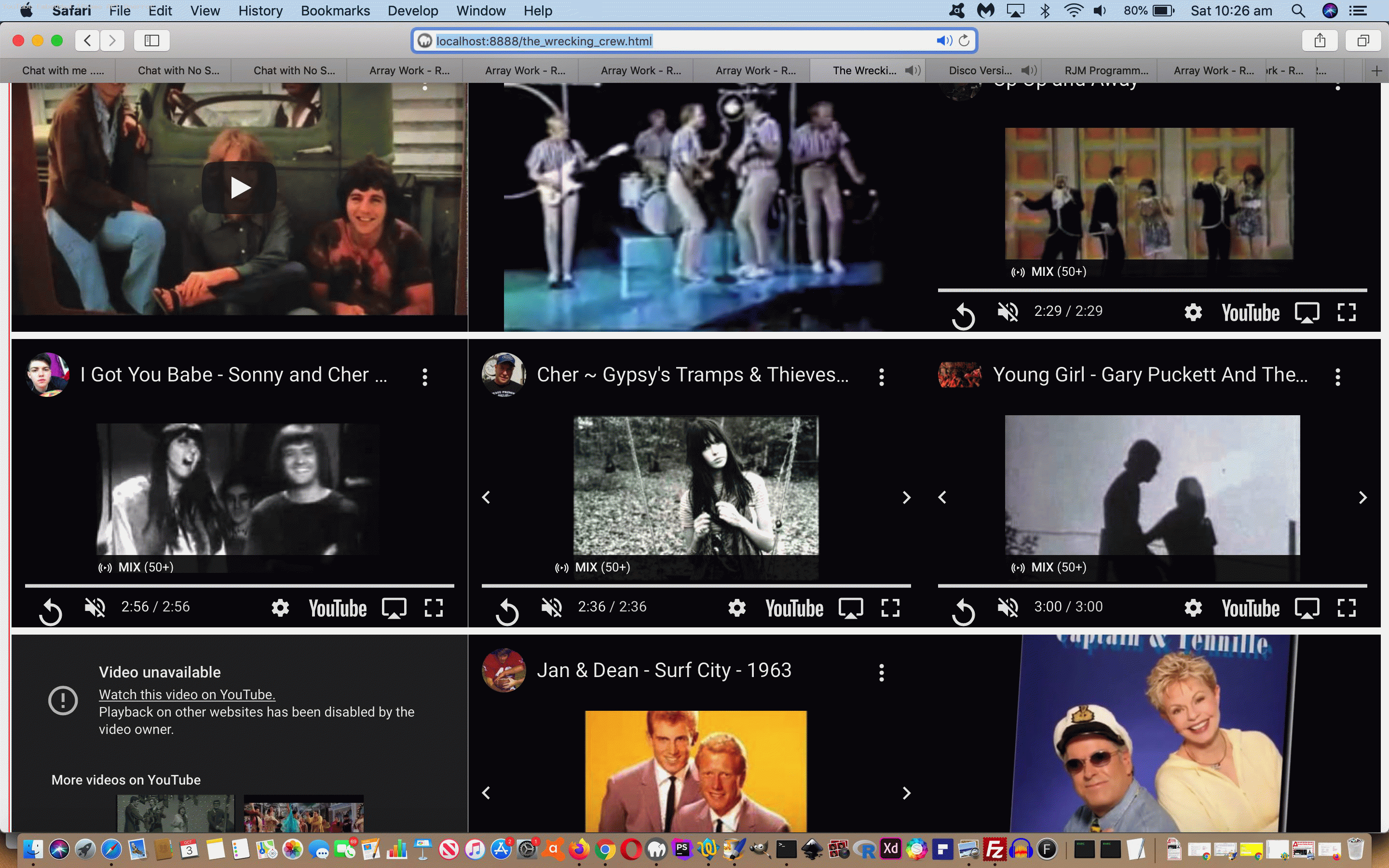Open the Develop menu in Safari menu bar
Image resolution: width=1389 pixels, height=868 pixels.
point(412,11)
